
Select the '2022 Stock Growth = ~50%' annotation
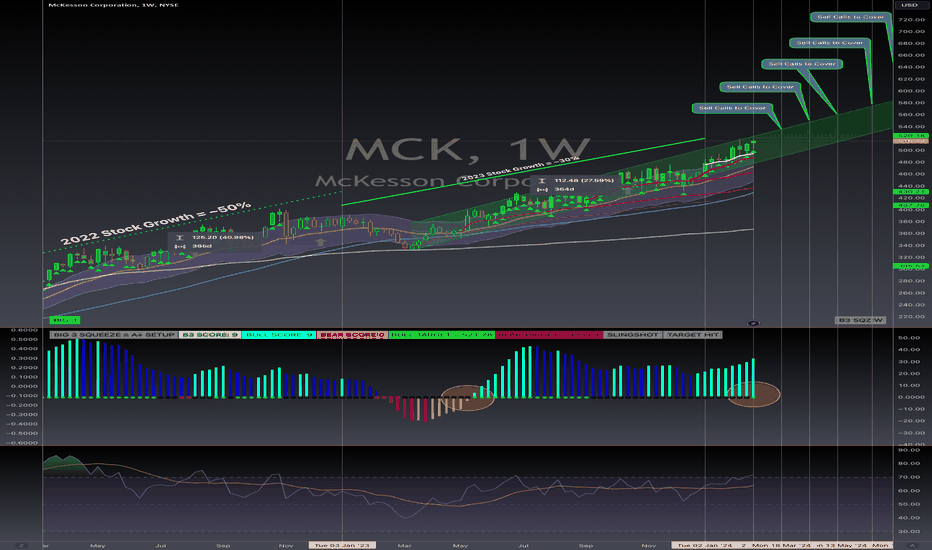tap(156, 224)
